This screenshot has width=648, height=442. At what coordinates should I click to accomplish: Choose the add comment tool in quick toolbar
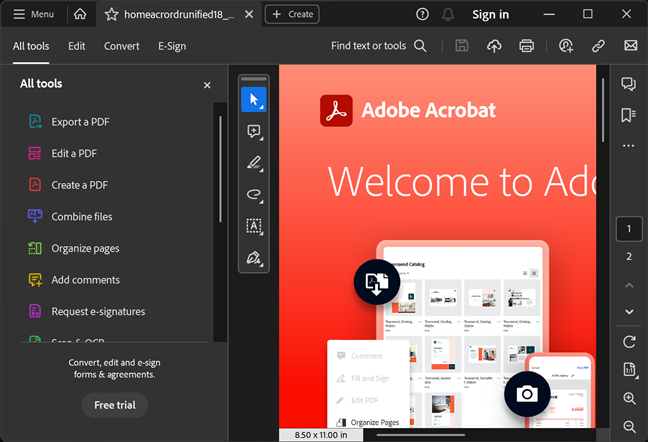[x=254, y=132]
